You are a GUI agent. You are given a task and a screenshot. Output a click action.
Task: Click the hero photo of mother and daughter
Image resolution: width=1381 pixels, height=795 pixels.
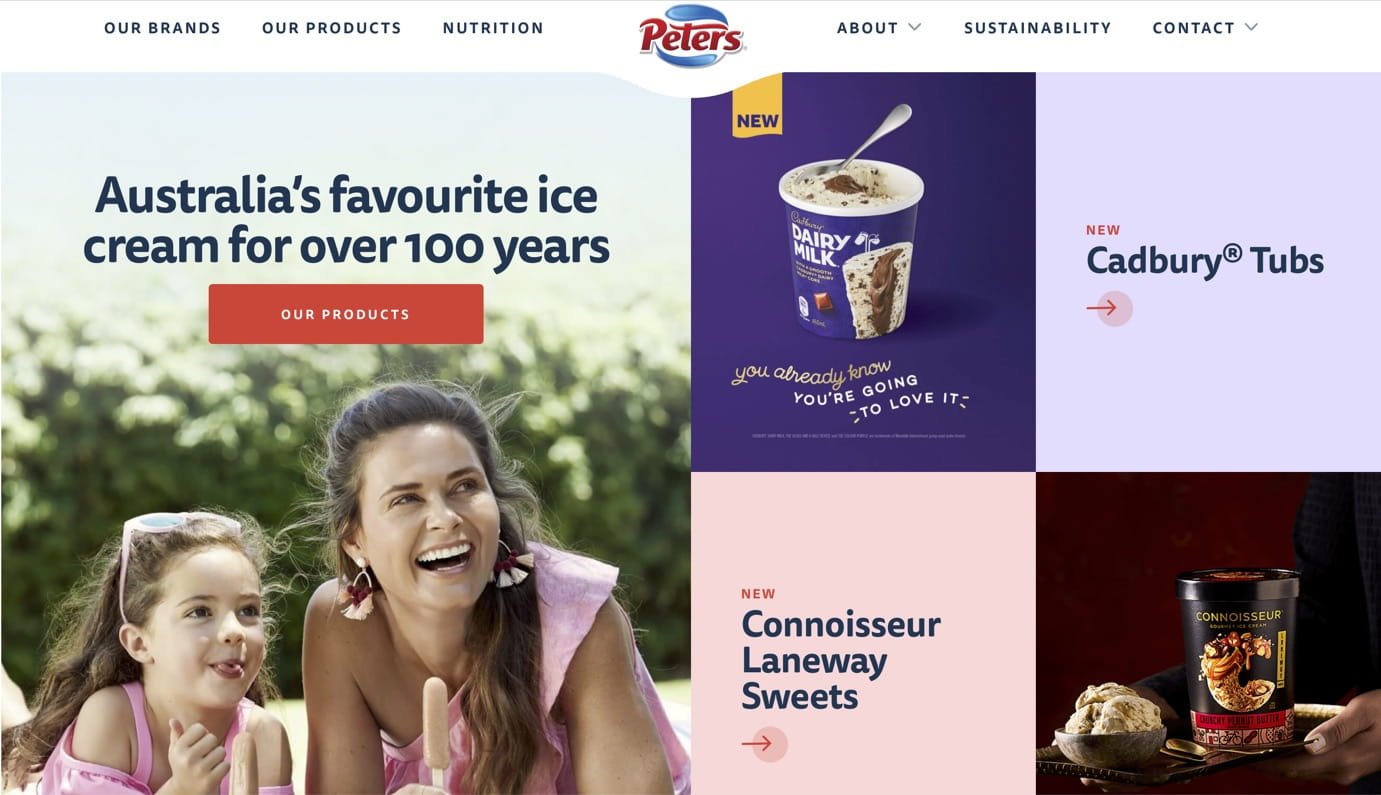point(345,560)
